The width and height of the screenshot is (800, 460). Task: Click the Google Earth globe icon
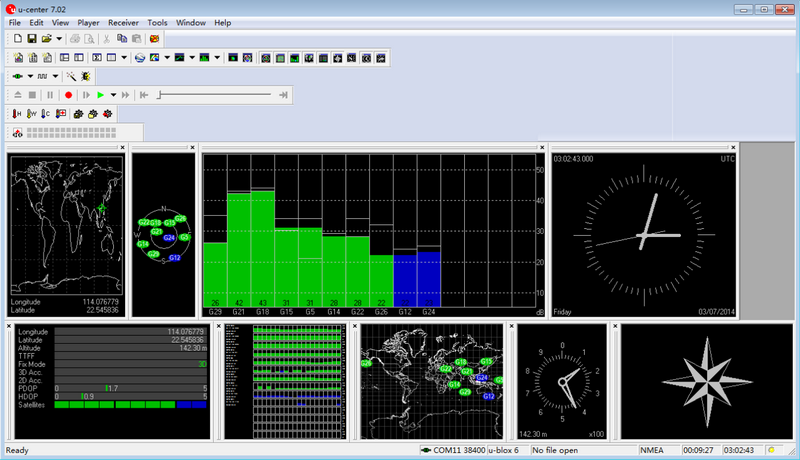pos(139,57)
